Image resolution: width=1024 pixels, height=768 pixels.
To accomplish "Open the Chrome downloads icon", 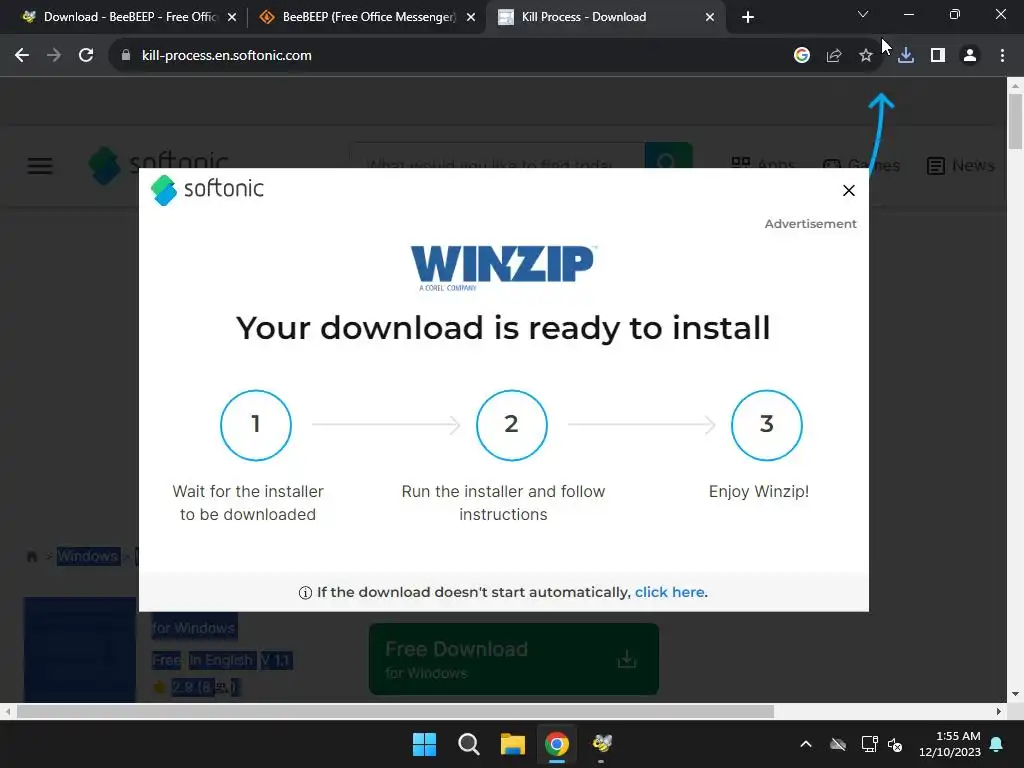I will point(906,56).
